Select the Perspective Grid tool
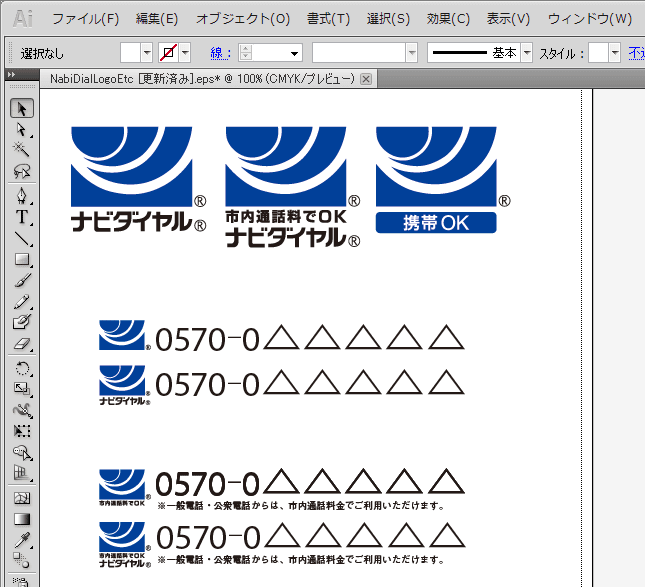The image size is (645, 587). (22, 473)
